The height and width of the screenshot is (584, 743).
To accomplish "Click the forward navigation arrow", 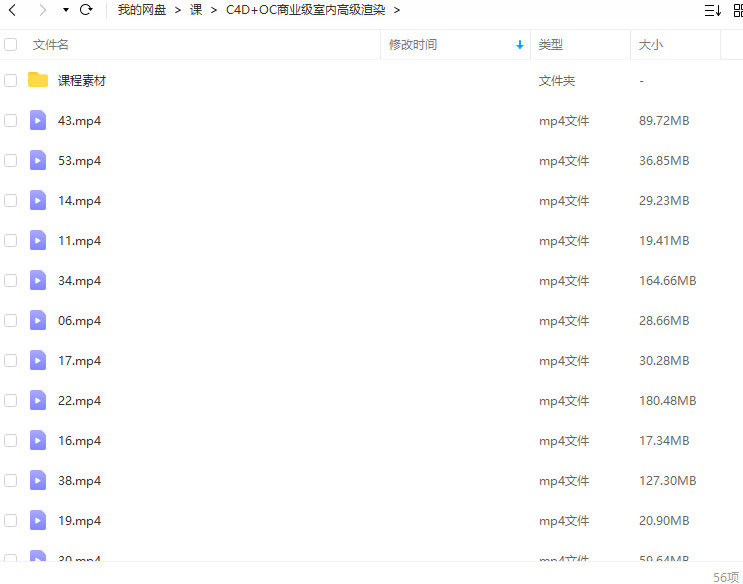I will (x=41, y=10).
